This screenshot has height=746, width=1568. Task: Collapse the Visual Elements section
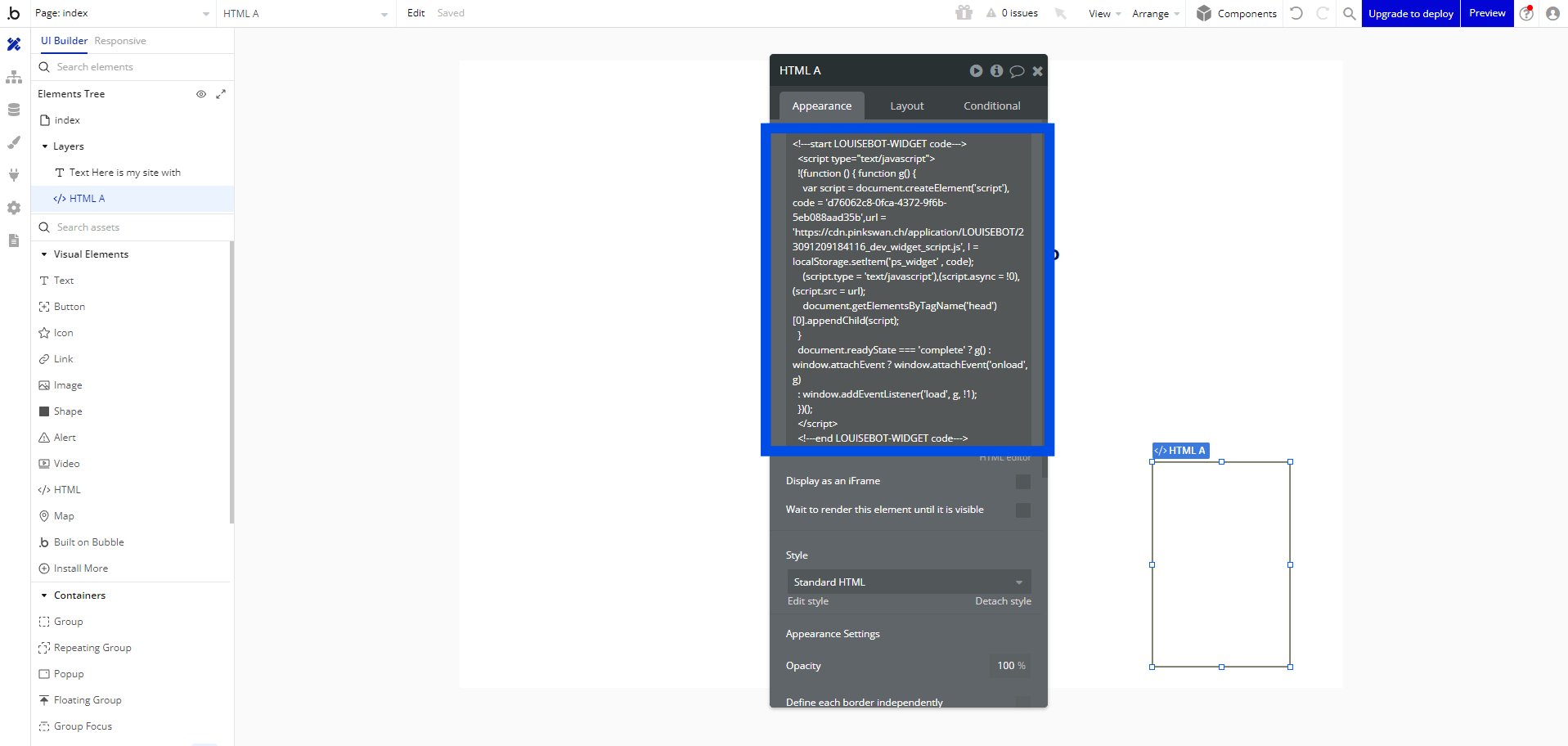(44, 254)
